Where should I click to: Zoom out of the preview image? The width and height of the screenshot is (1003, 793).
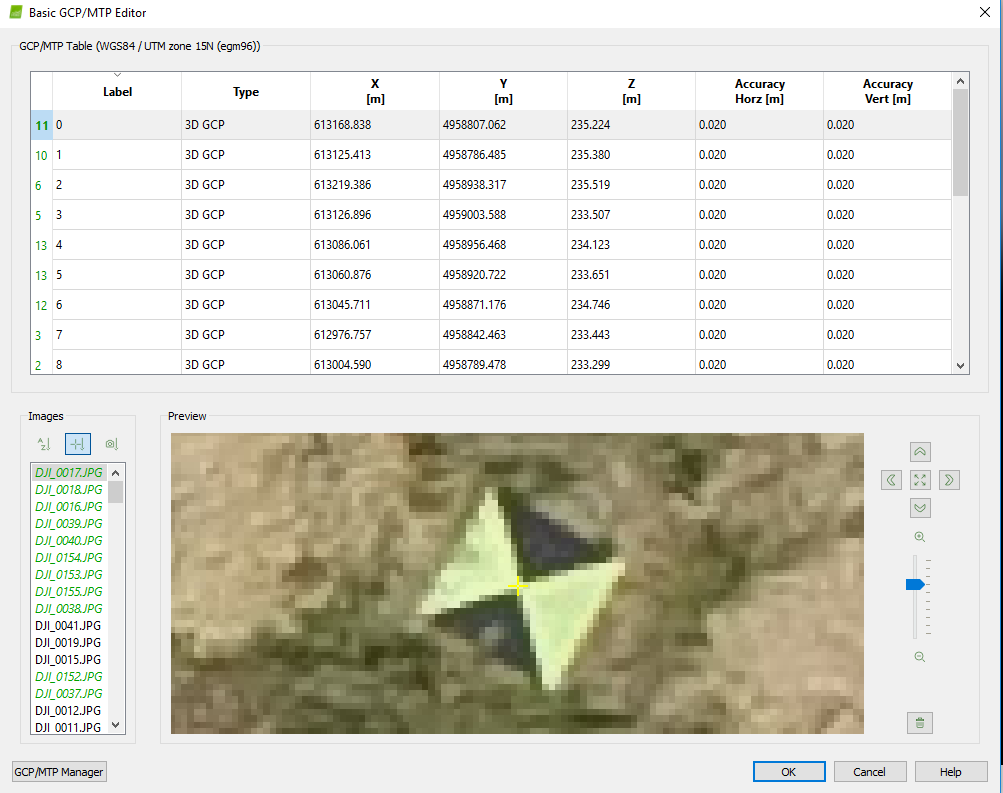[919, 656]
